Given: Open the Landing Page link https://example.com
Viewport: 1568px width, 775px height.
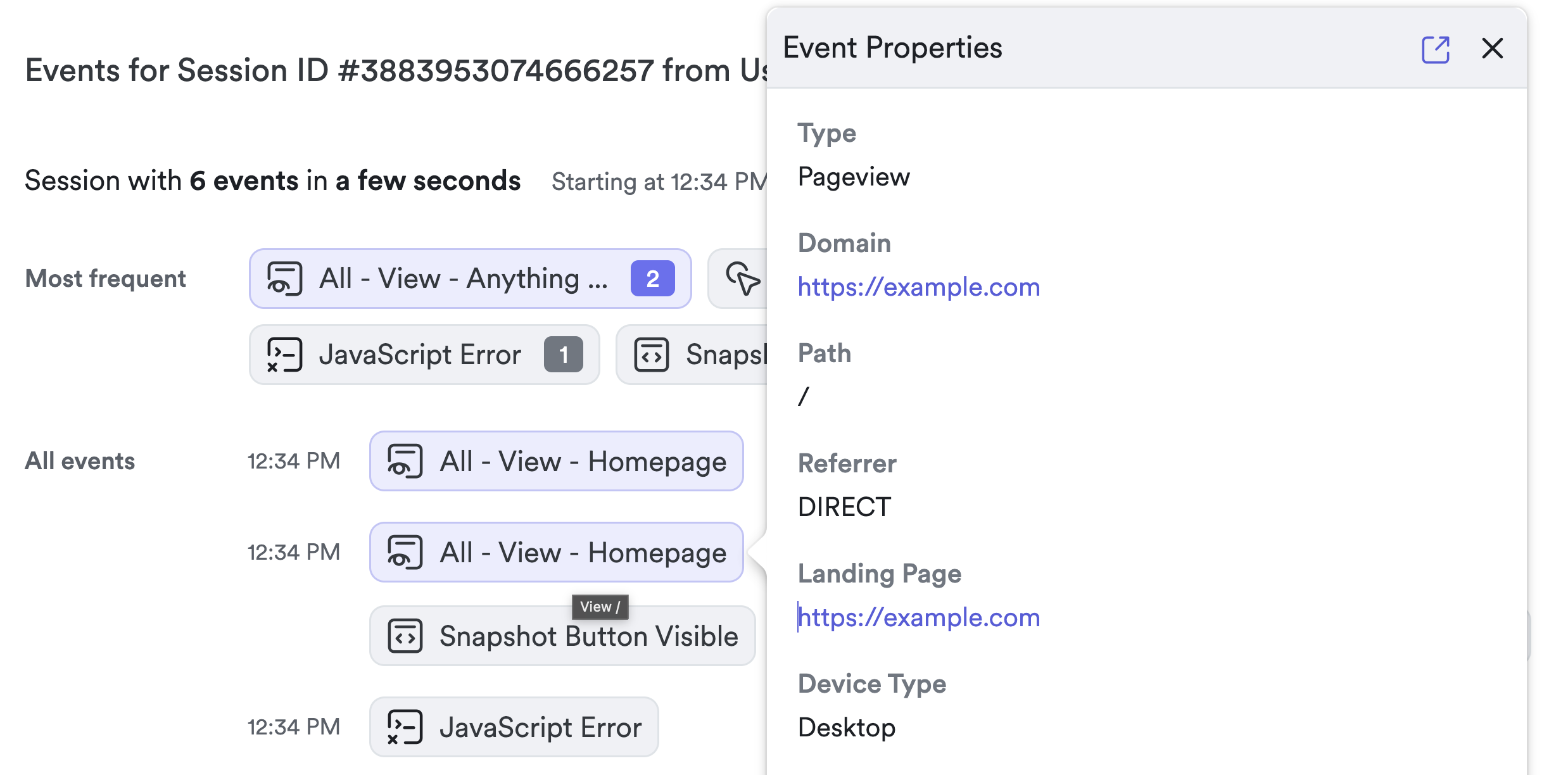Looking at the screenshot, I should point(918,618).
